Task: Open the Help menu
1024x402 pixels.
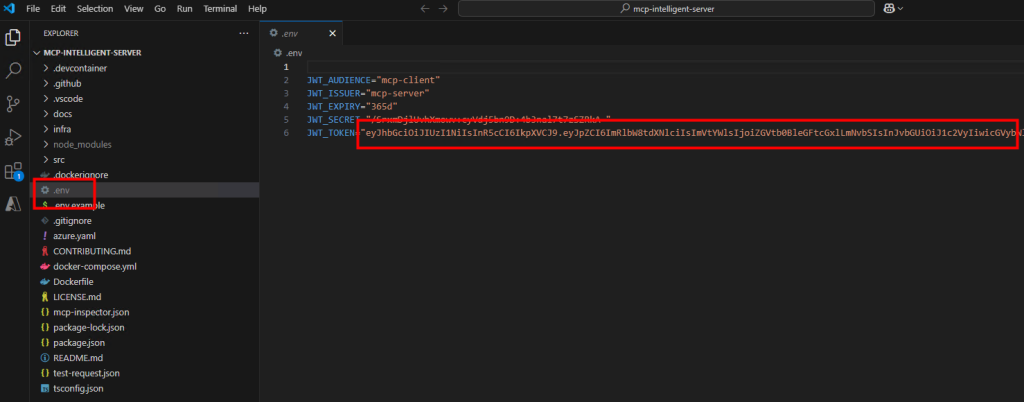Action: 257,8
